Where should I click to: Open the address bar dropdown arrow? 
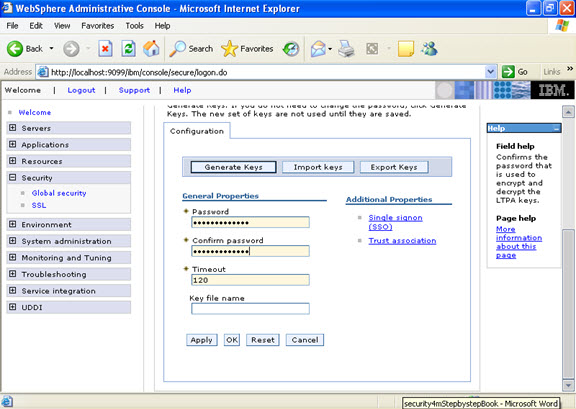coord(490,72)
